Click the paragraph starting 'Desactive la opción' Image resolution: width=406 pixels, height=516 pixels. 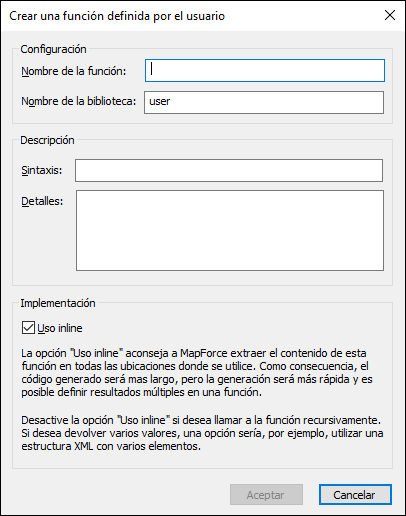tap(202, 433)
